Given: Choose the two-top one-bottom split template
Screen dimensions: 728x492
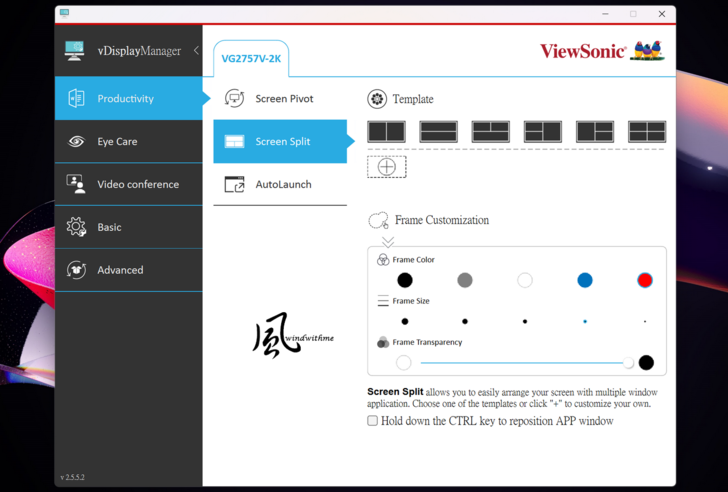Looking at the screenshot, I should point(490,131).
